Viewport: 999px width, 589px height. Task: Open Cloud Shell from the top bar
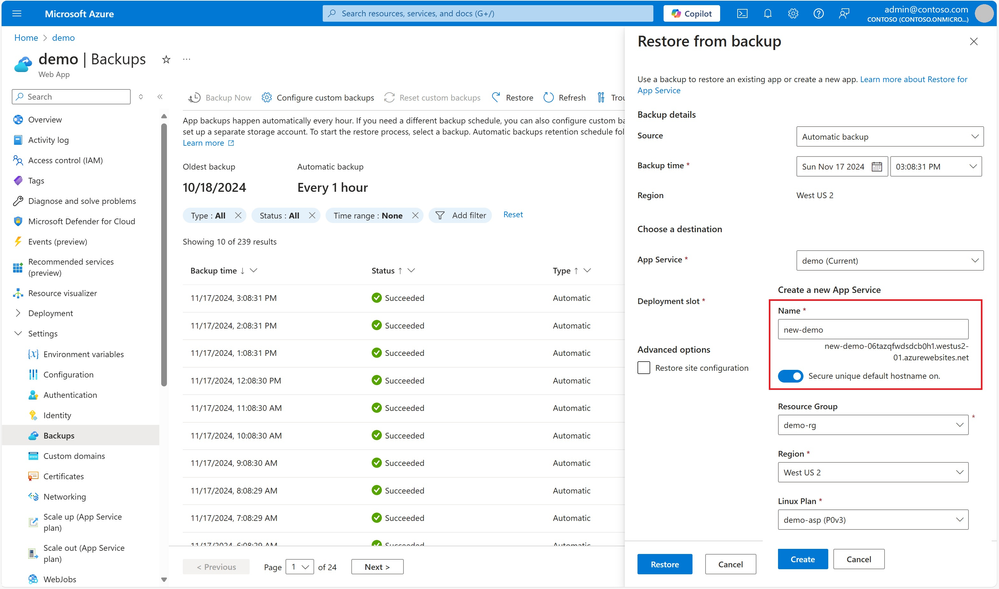742,13
